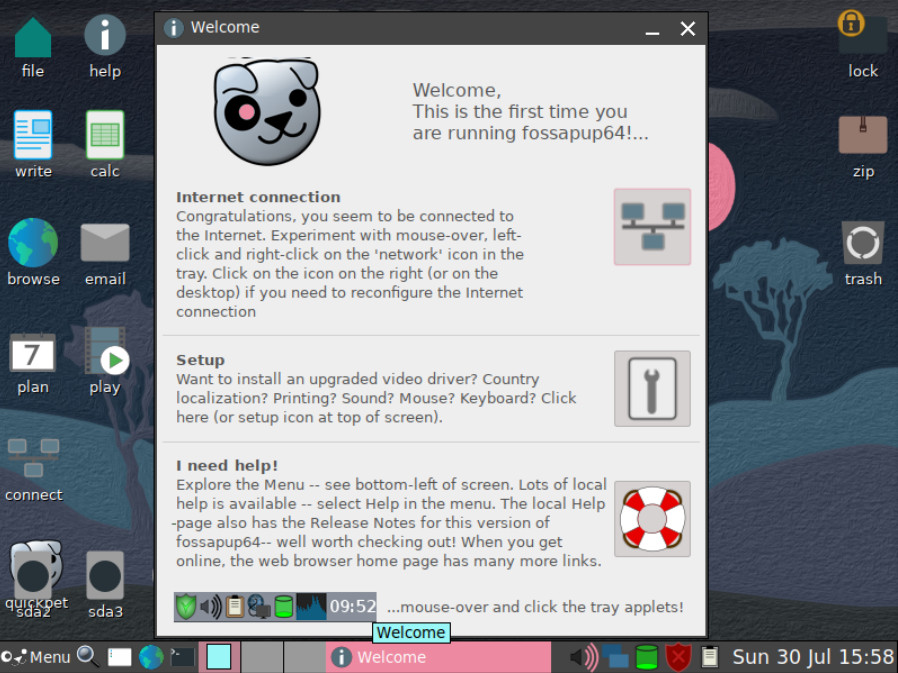The image size is (898, 673).
Task: Click the clipboard tray icon
Action: 710,656
